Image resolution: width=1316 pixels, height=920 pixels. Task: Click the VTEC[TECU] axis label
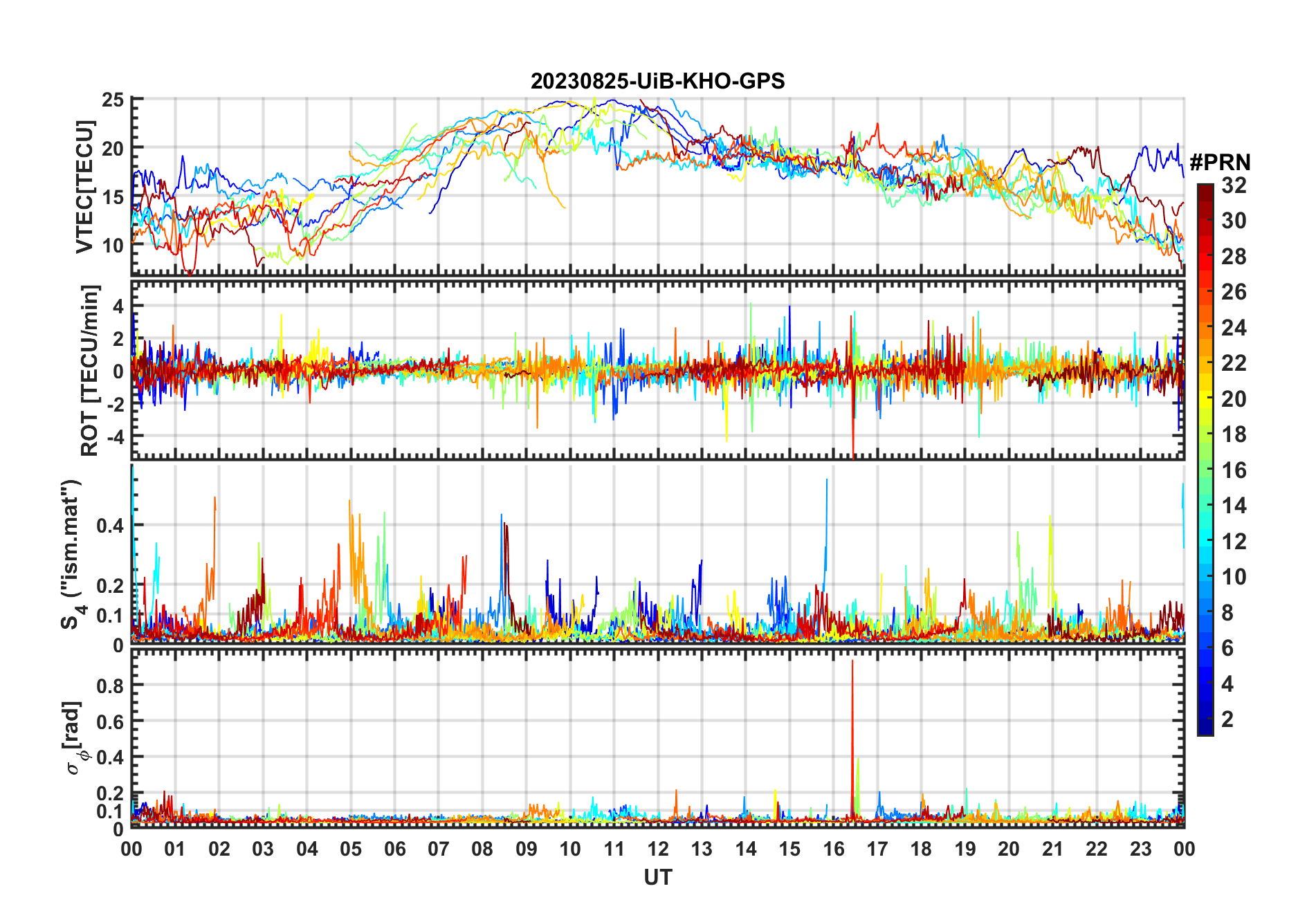pyautogui.click(x=84, y=187)
